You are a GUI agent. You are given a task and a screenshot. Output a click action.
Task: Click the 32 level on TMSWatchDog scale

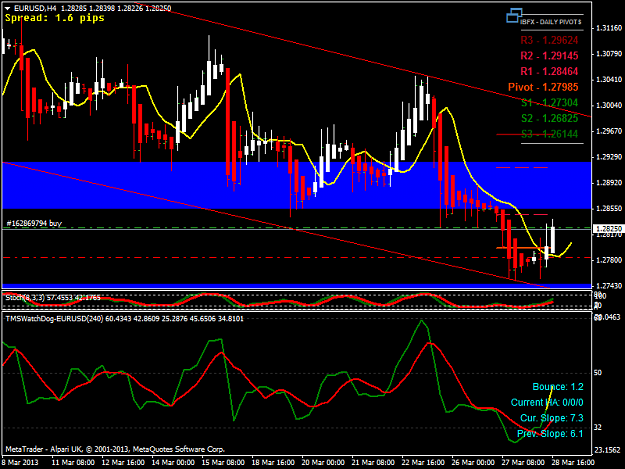tap(598, 428)
